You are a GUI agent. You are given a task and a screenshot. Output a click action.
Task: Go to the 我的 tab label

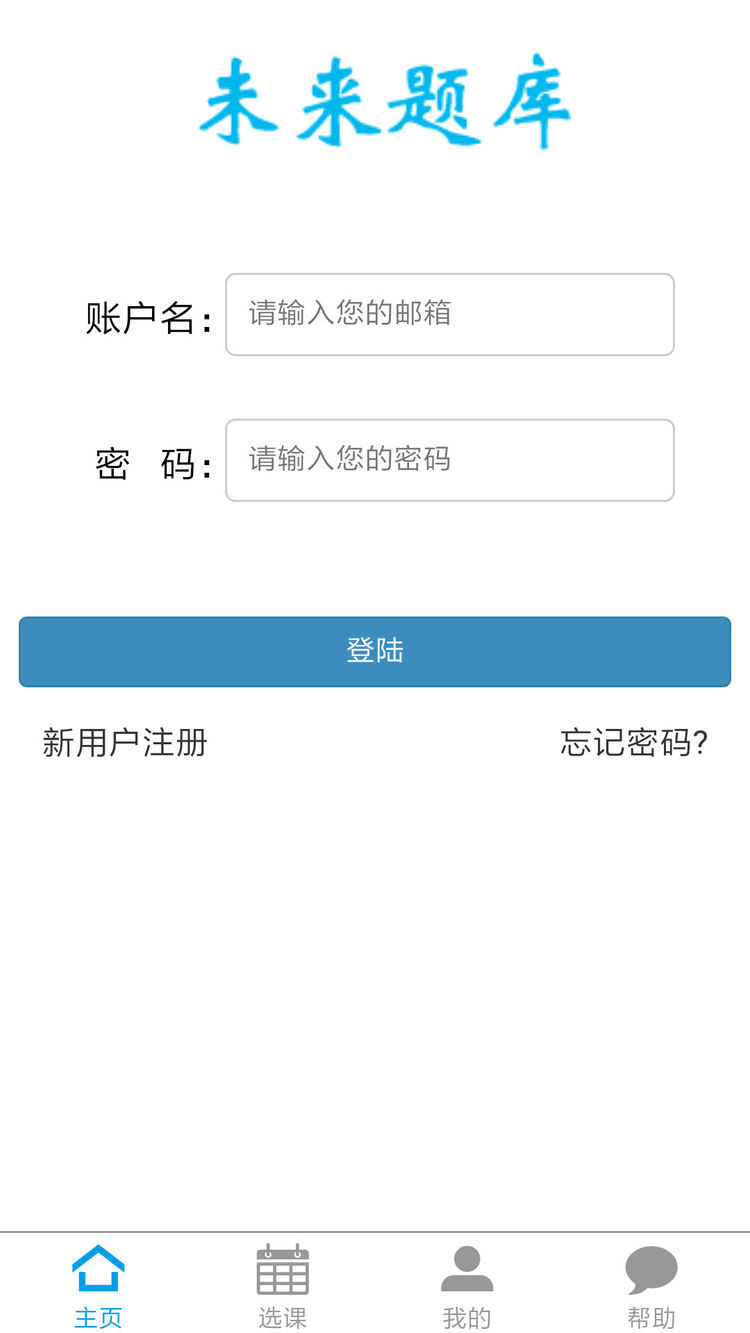(467, 1318)
